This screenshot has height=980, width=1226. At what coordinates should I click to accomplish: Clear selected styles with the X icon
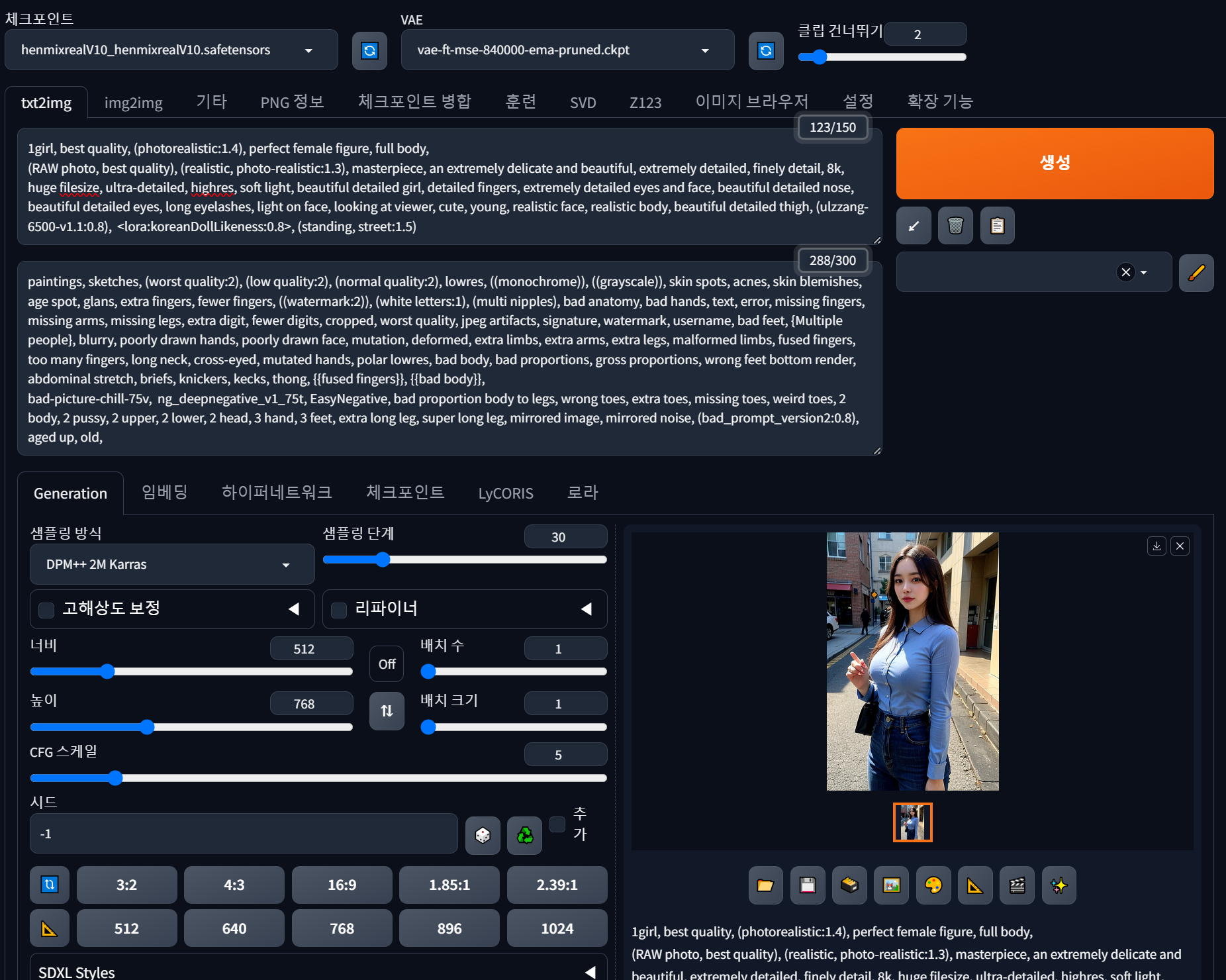(x=1125, y=272)
